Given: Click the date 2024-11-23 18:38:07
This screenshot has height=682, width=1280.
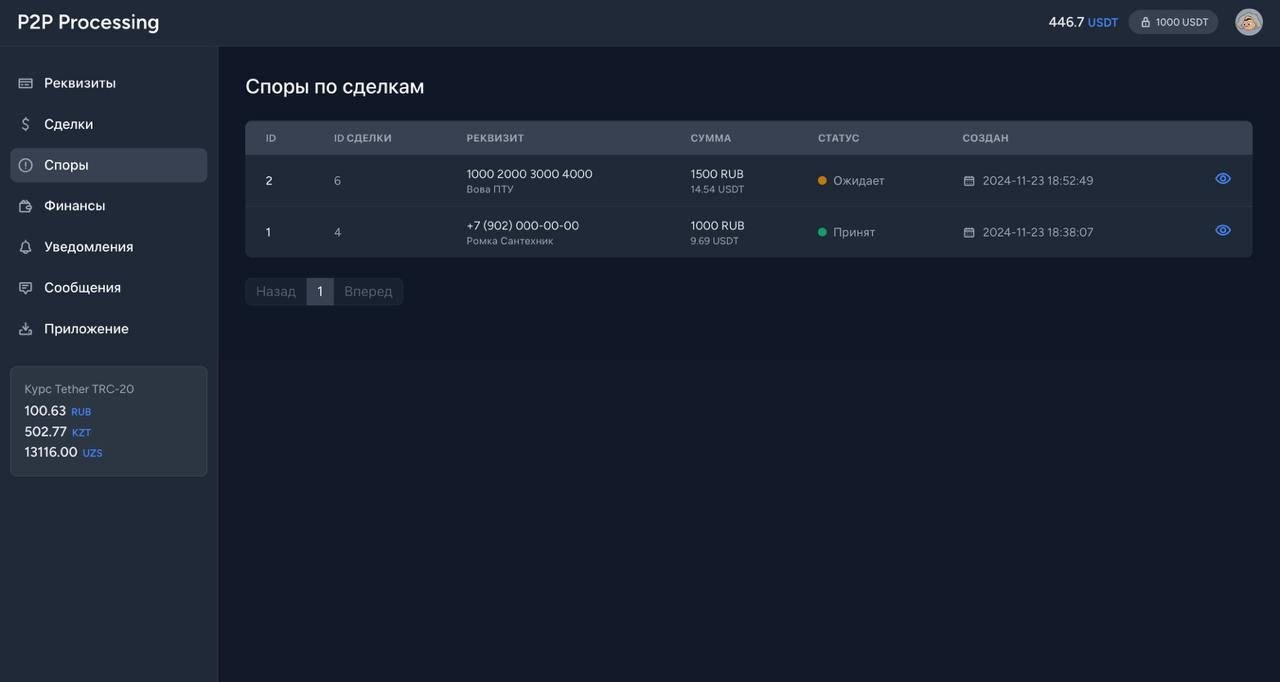Looking at the screenshot, I should [x=1038, y=232].
